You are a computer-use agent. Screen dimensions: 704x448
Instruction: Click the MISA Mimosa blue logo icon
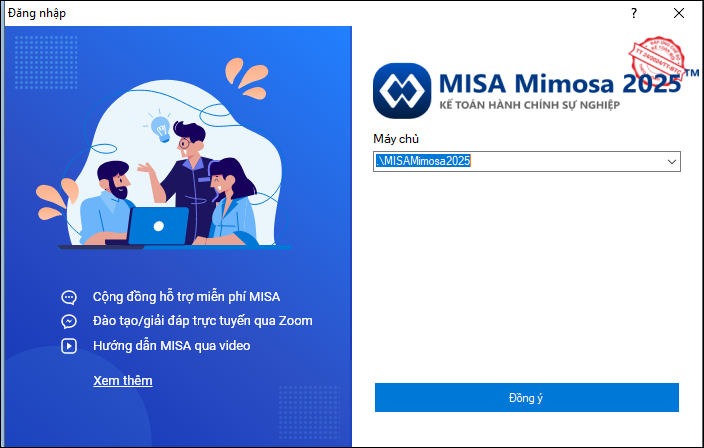[x=402, y=91]
